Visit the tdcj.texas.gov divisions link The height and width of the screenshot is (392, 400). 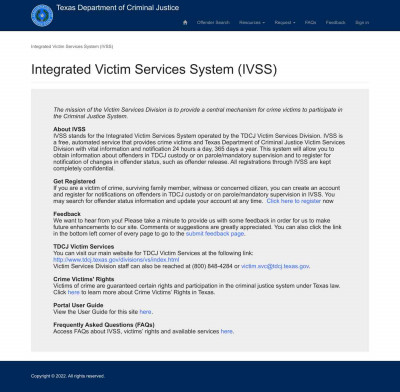click(x=116, y=260)
